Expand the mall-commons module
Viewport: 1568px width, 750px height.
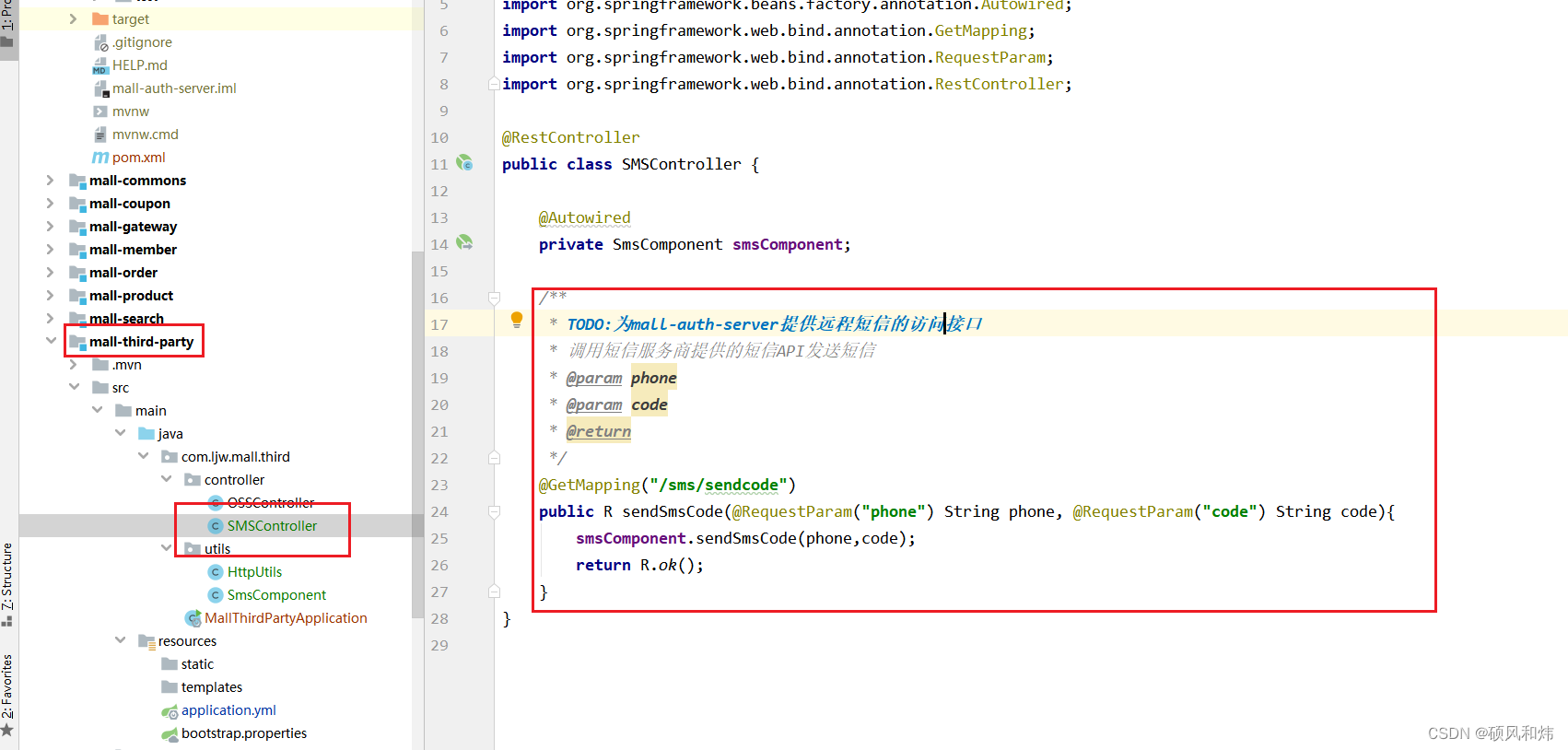[x=50, y=180]
